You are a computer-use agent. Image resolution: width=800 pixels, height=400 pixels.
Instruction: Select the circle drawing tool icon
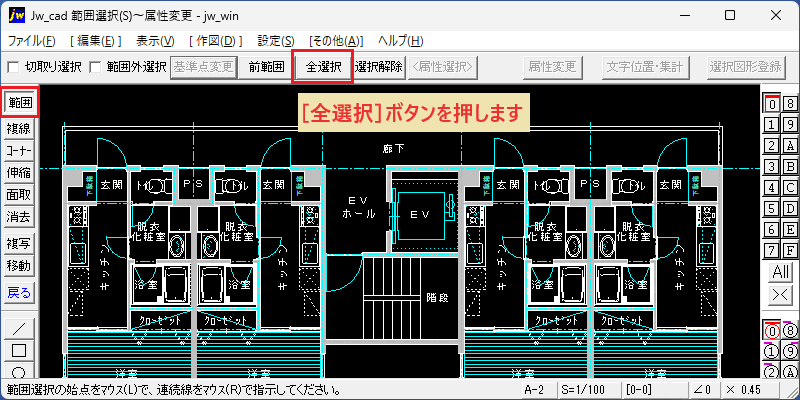tap(19, 371)
